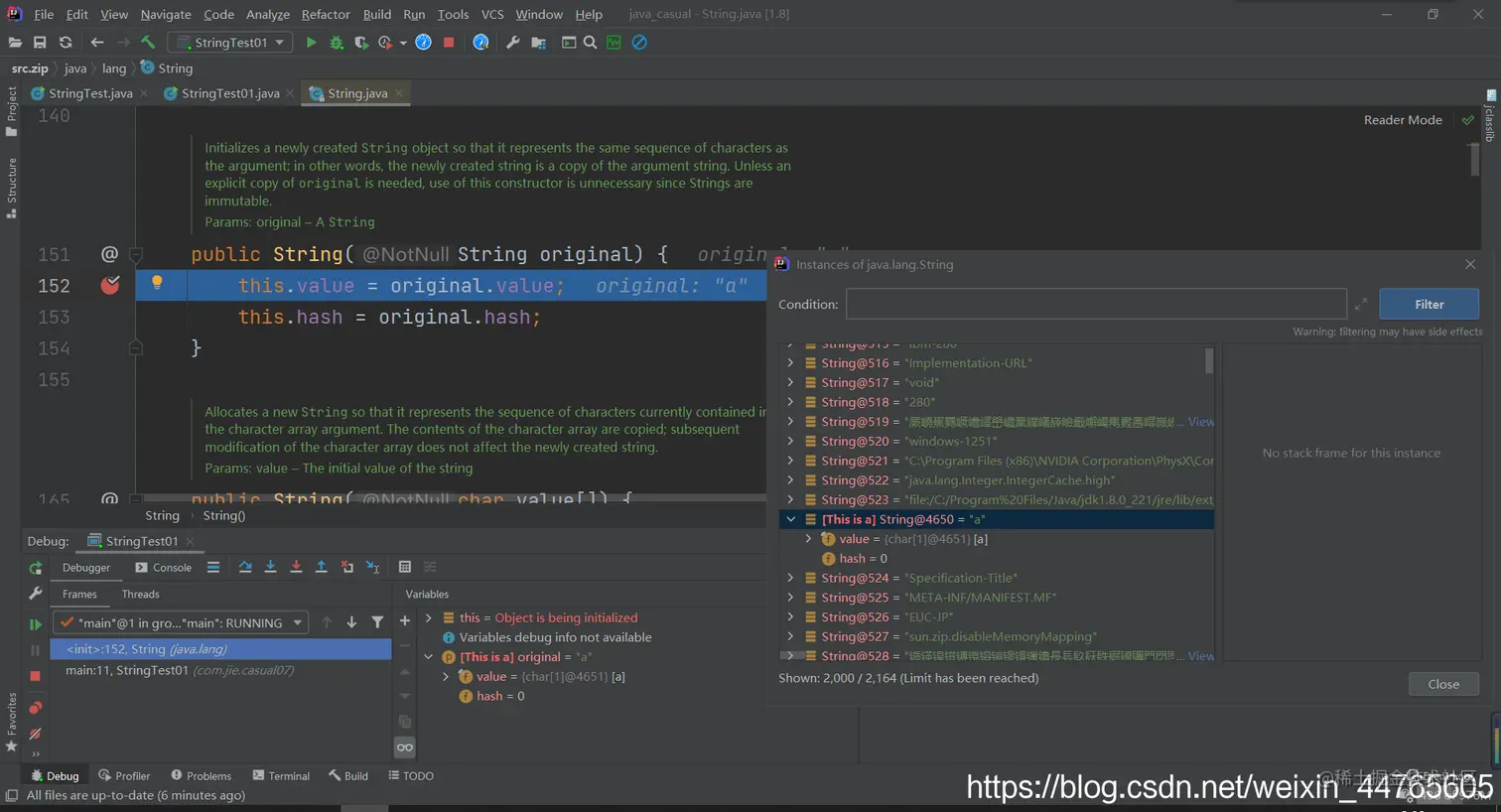Viewport: 1501px width, 812px height.
Task: Click the instances list vertical scrollbar
Action: point(1209,359)
